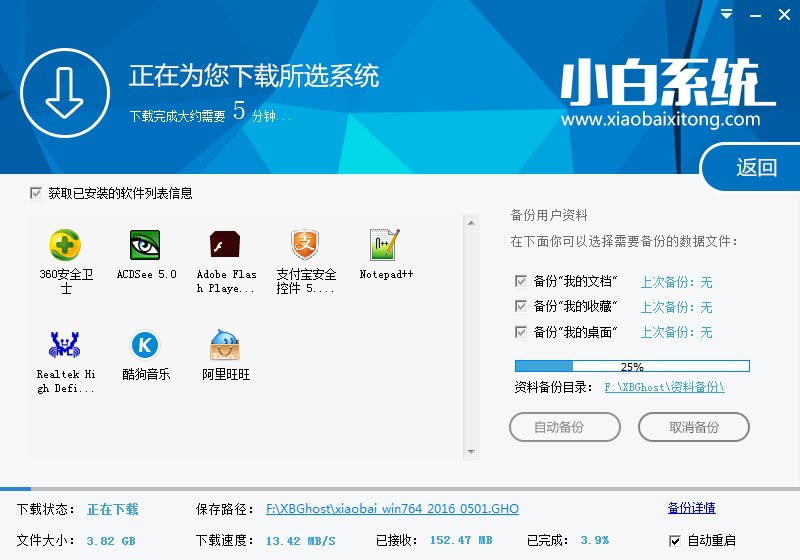The image size is (800, 560).
Task: Click 上次备份: 无 beside 我的桌面
Action: tap(676, 333)
